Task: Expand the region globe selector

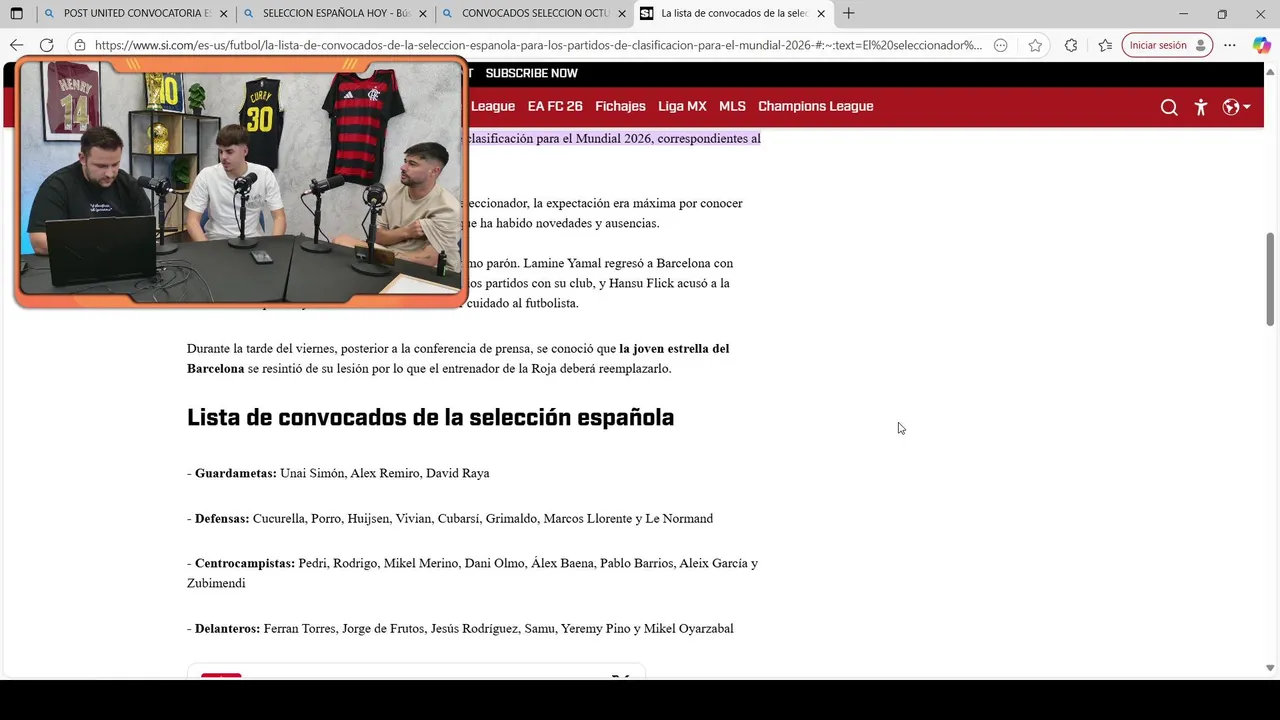Action: (1237, 107)
